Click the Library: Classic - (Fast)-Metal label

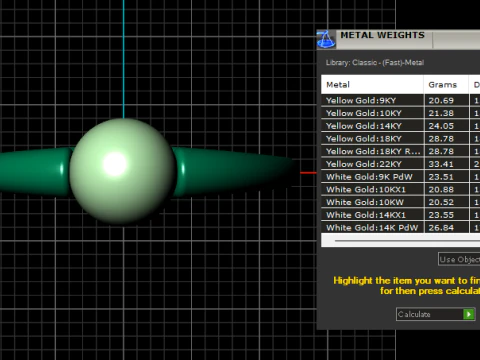[375, 63]
